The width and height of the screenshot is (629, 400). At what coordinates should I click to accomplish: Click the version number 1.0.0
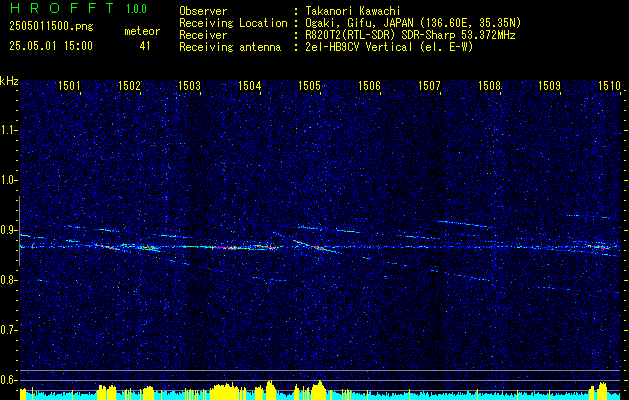point(136,9)
